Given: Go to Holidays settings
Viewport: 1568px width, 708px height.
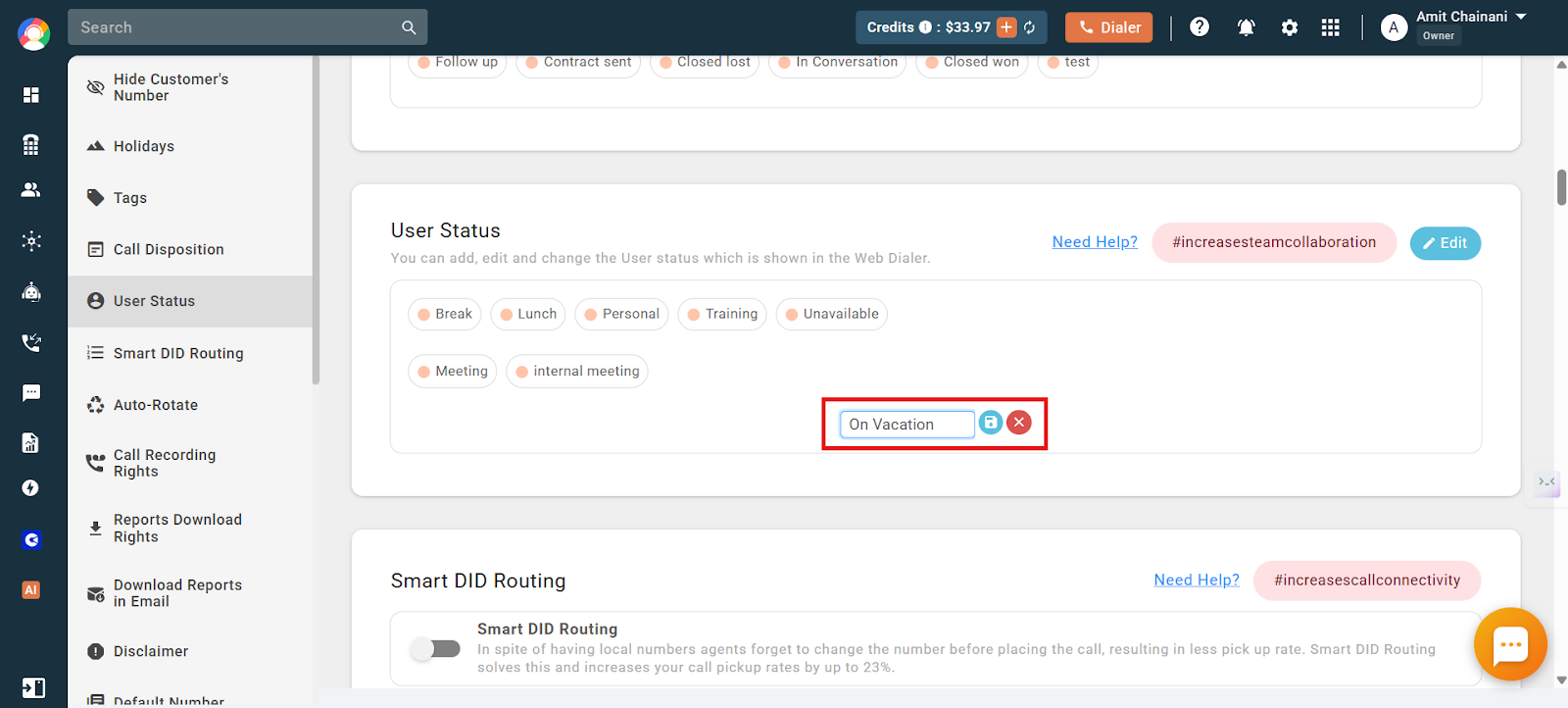Looking at the screenshot, I should point(190,146).
